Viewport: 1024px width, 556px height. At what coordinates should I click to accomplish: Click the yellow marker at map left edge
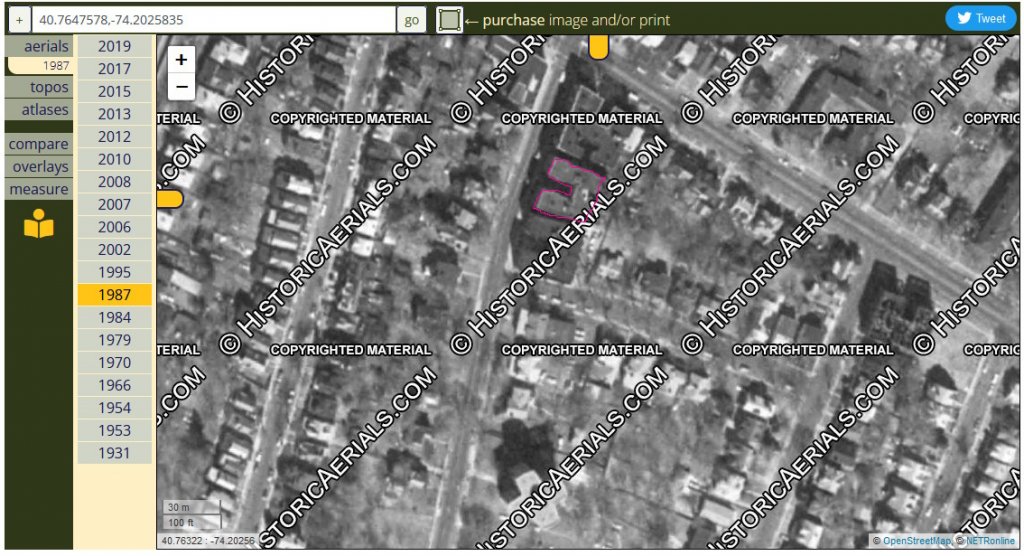point(169,199)
